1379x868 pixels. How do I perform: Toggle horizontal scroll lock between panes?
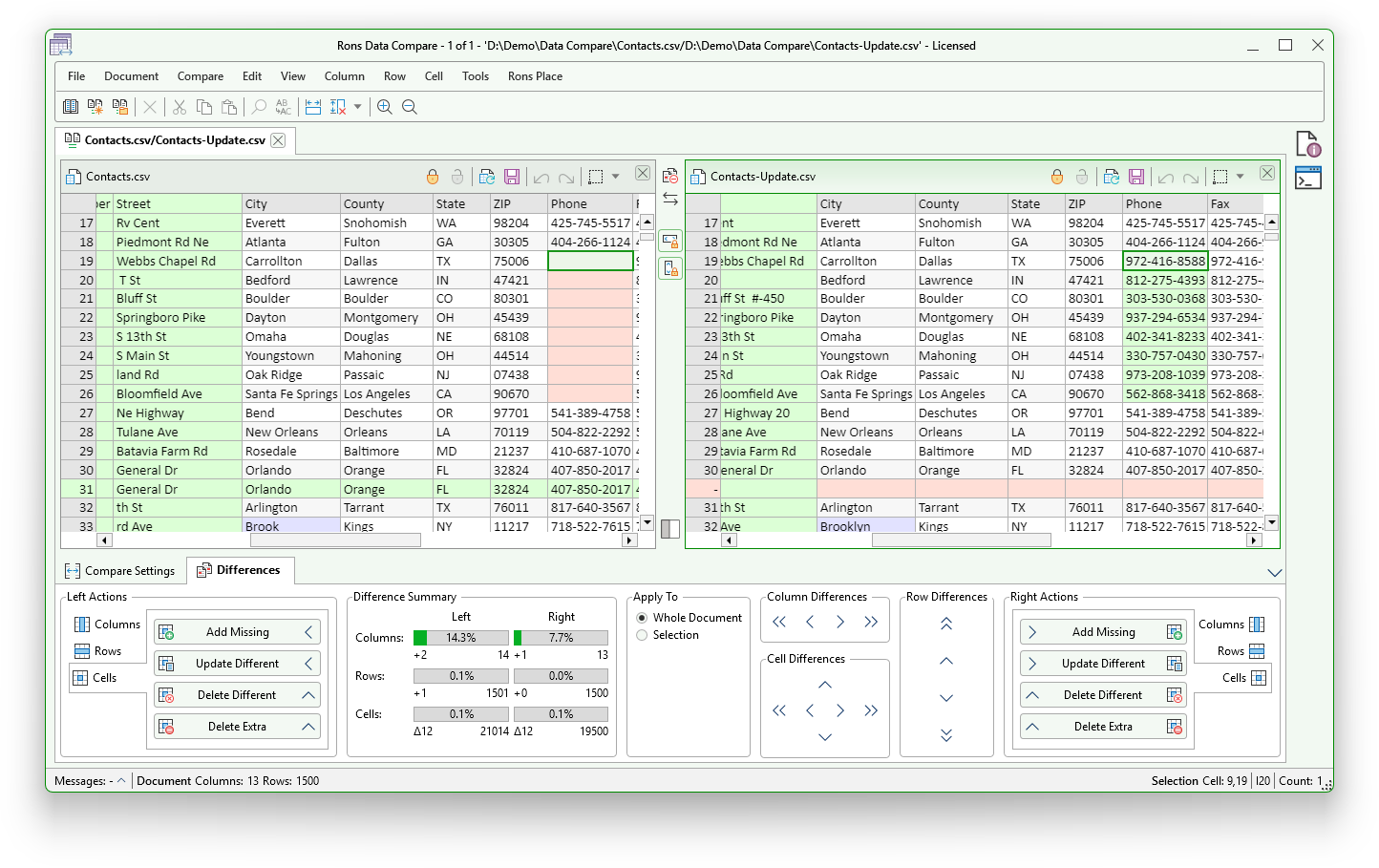pos(670,242)
